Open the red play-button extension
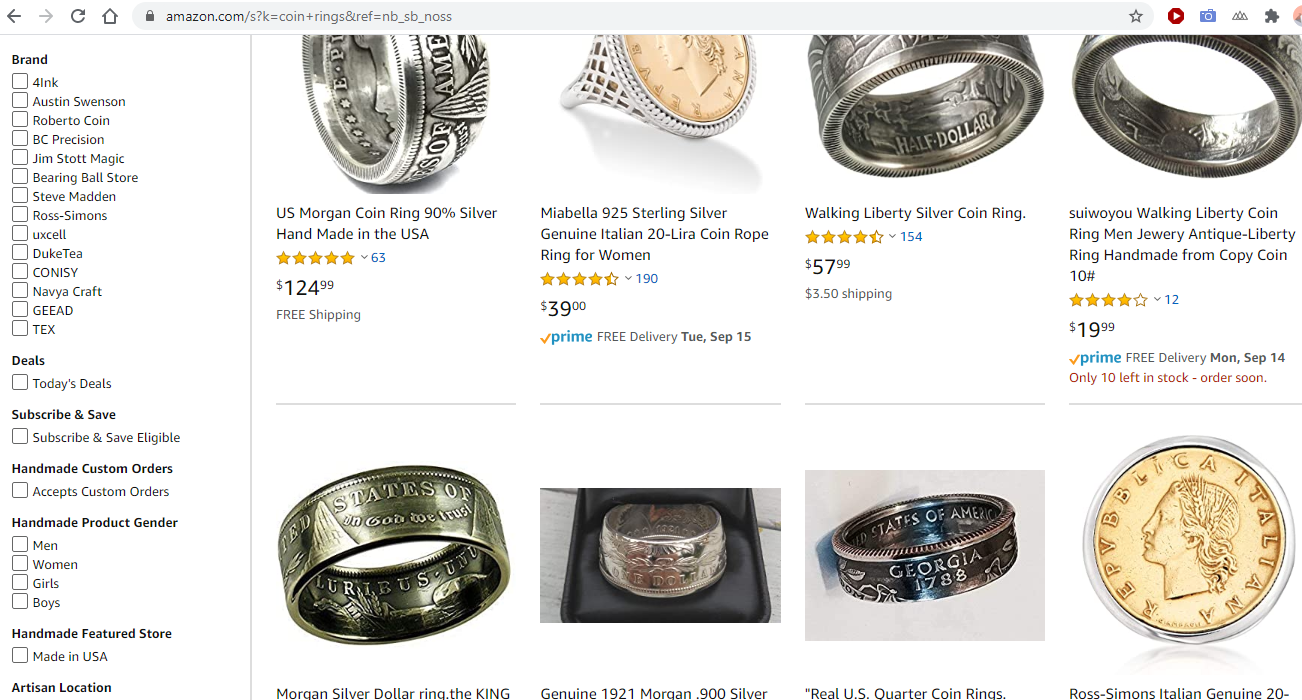This screenshot has width=1302, height=700. coord(1176,16)
